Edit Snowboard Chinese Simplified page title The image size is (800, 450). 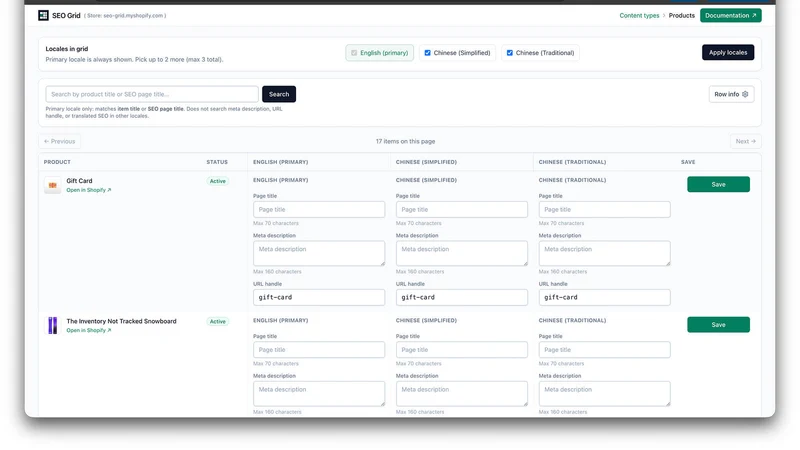(462, 349)
